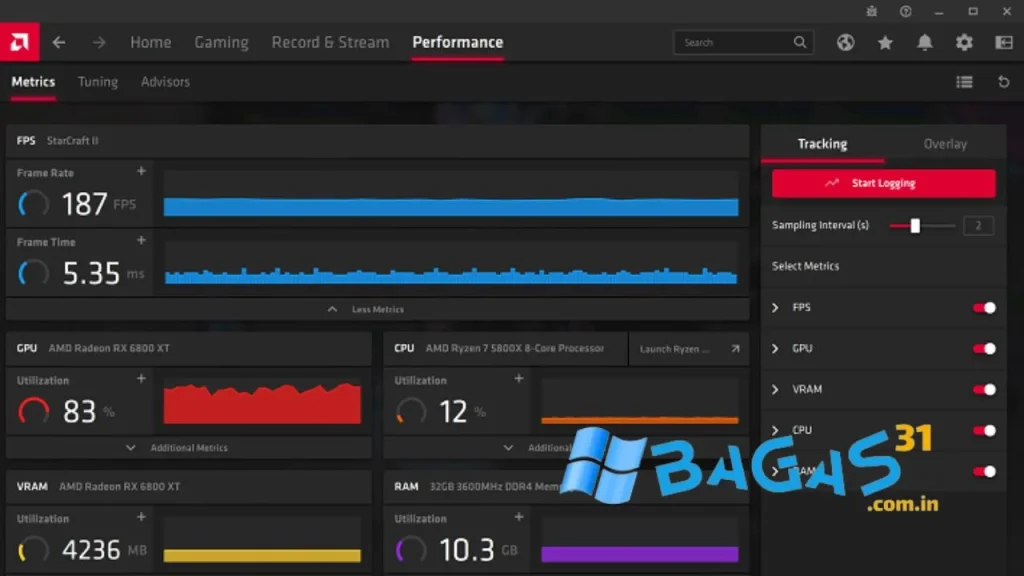Toggle the sidebar panel icon
This screenshot has width=1024, height=576.
pos(1004,42)
